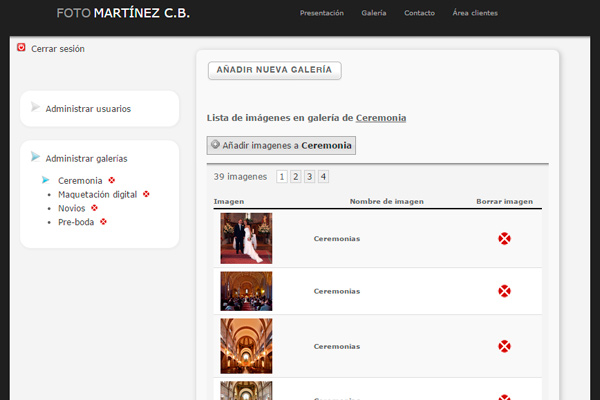Select Novios gallery in sidebar
This screenshot has width=600, height=400.
tap(72, 208)
